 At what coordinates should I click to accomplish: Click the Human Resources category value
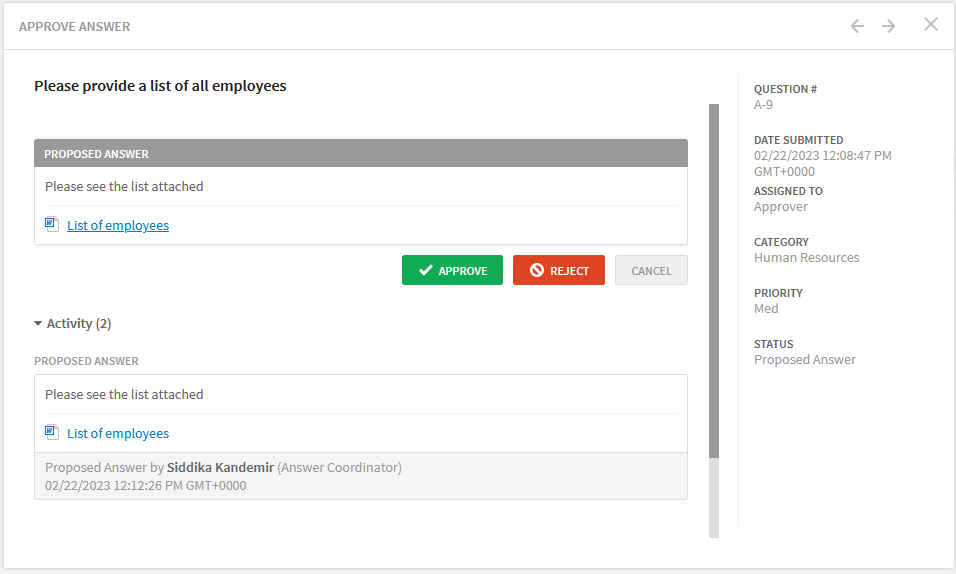pyautogui.click(x=807, y=257)
